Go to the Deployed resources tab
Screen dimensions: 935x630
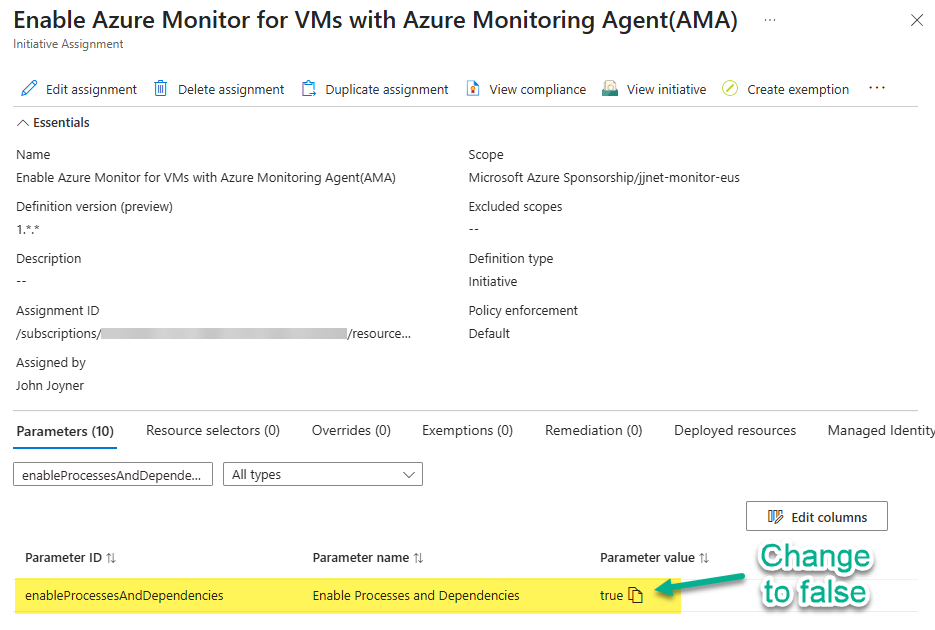click(x=735, y=430)
